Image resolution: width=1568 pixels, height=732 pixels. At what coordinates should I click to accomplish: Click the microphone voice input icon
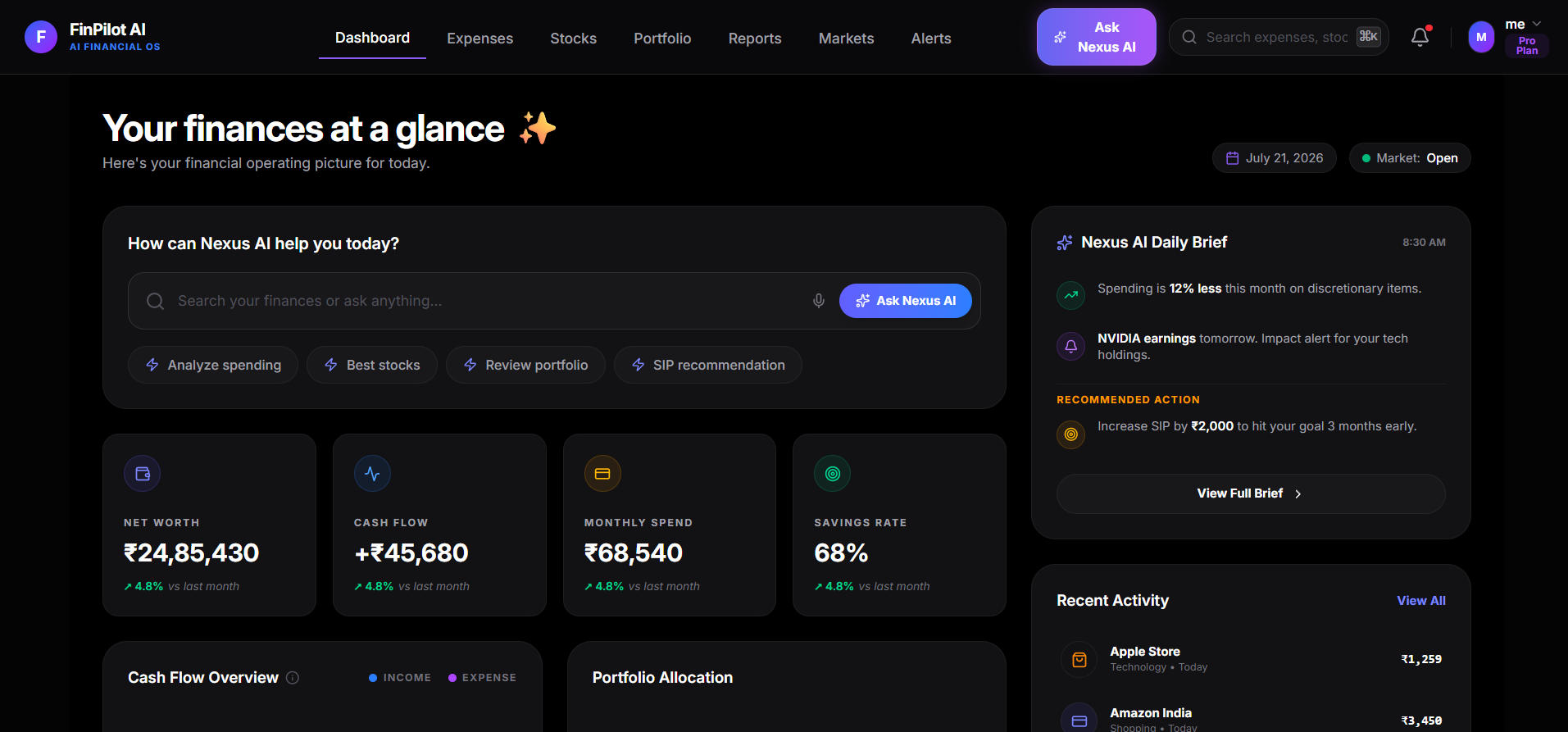818,301
